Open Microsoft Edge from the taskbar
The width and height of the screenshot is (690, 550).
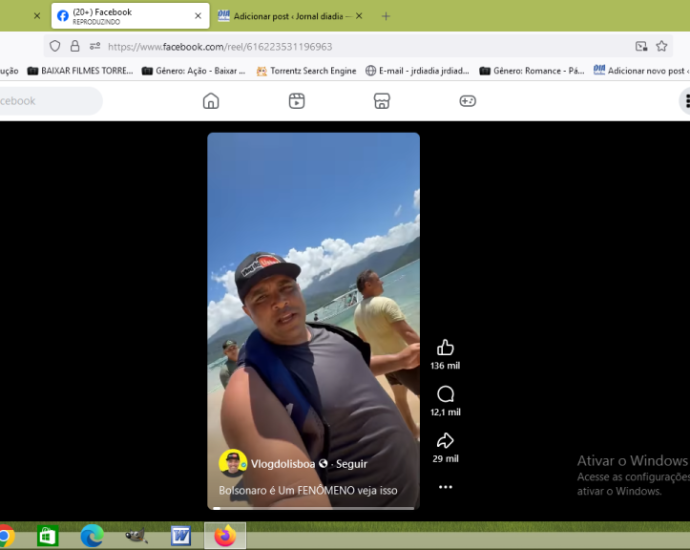pos(92,536)
